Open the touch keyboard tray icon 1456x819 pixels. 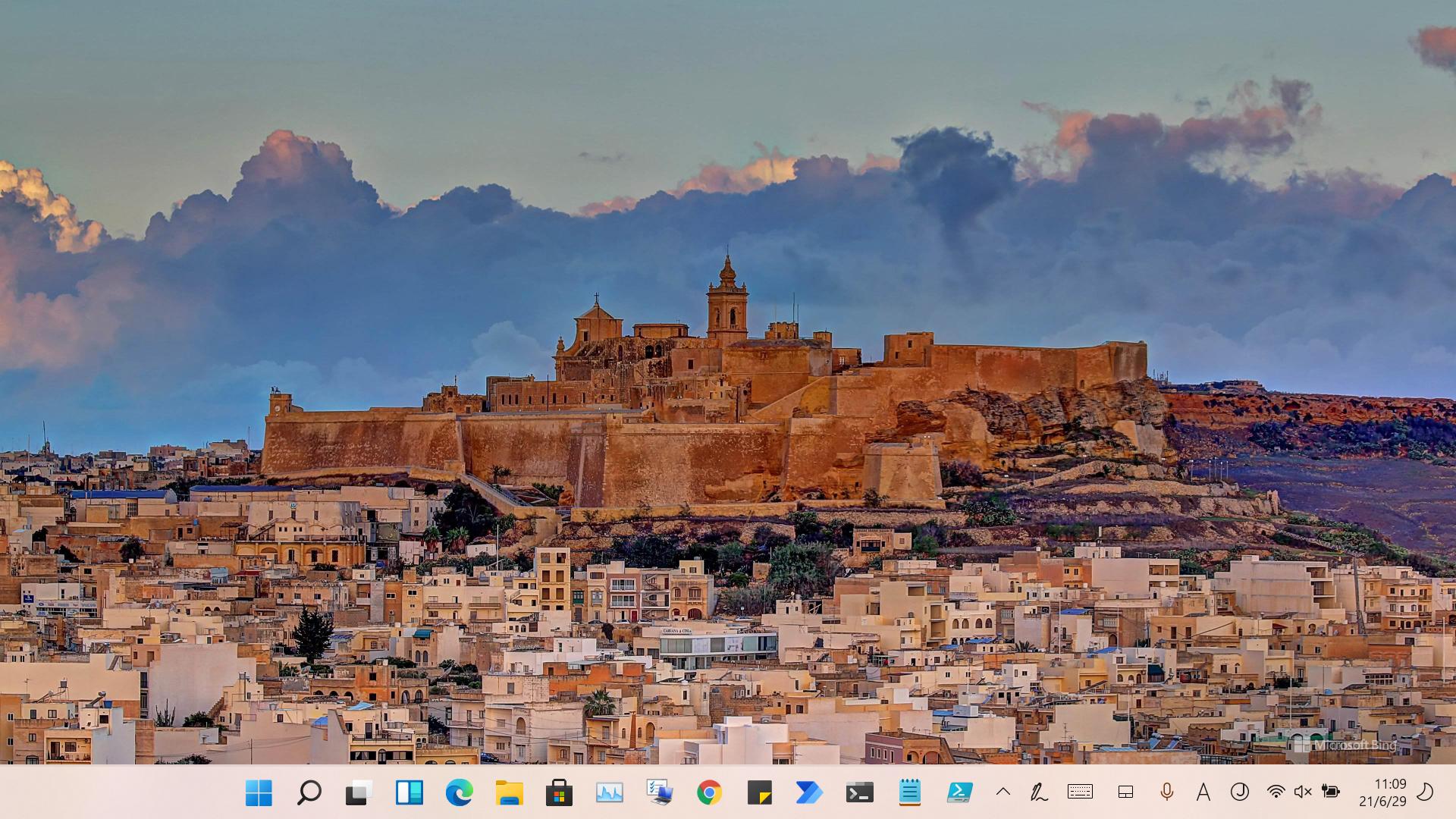click(x=1080, y=792)
